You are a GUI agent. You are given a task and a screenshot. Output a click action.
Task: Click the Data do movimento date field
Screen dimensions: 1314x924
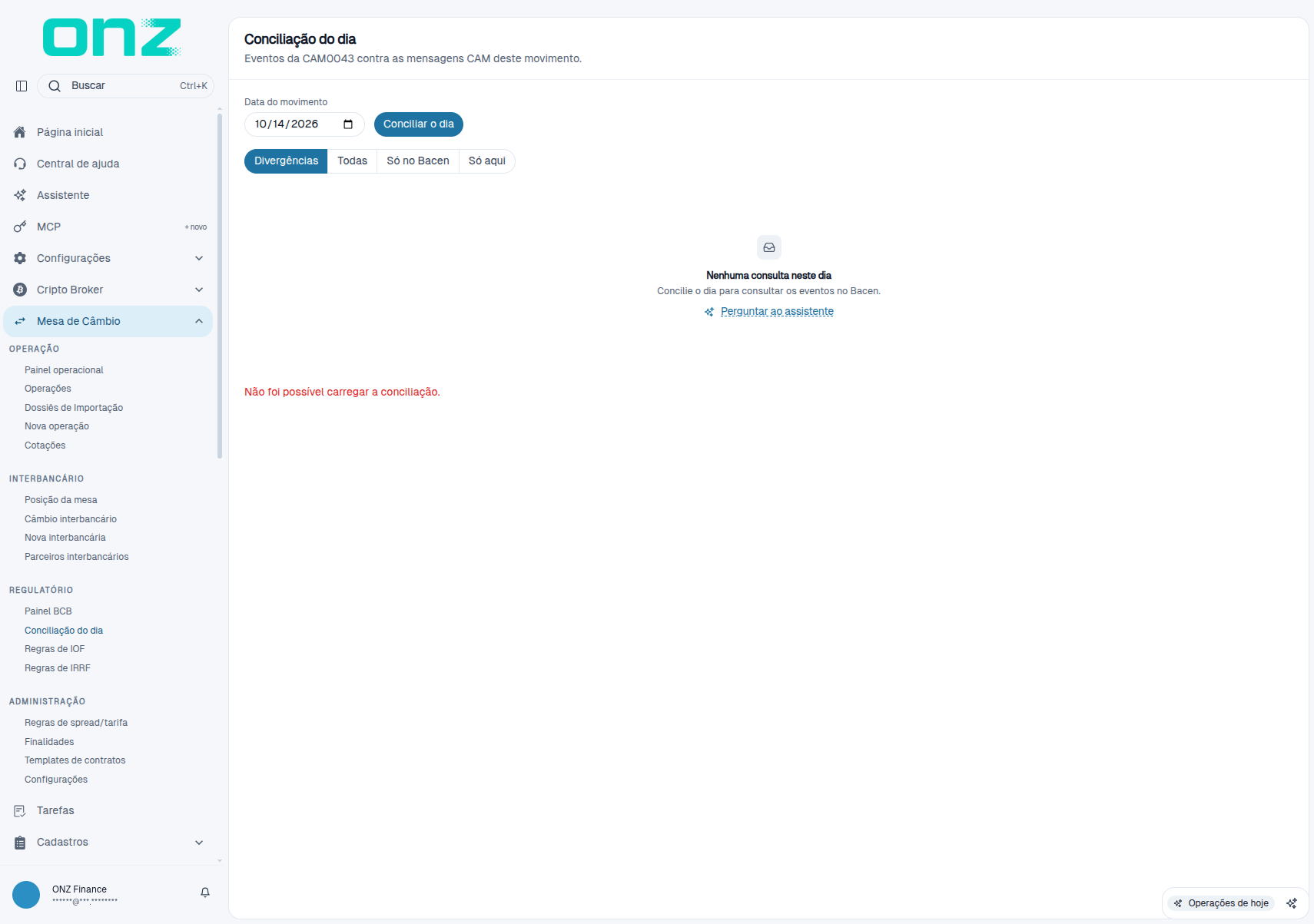[304, 124]
